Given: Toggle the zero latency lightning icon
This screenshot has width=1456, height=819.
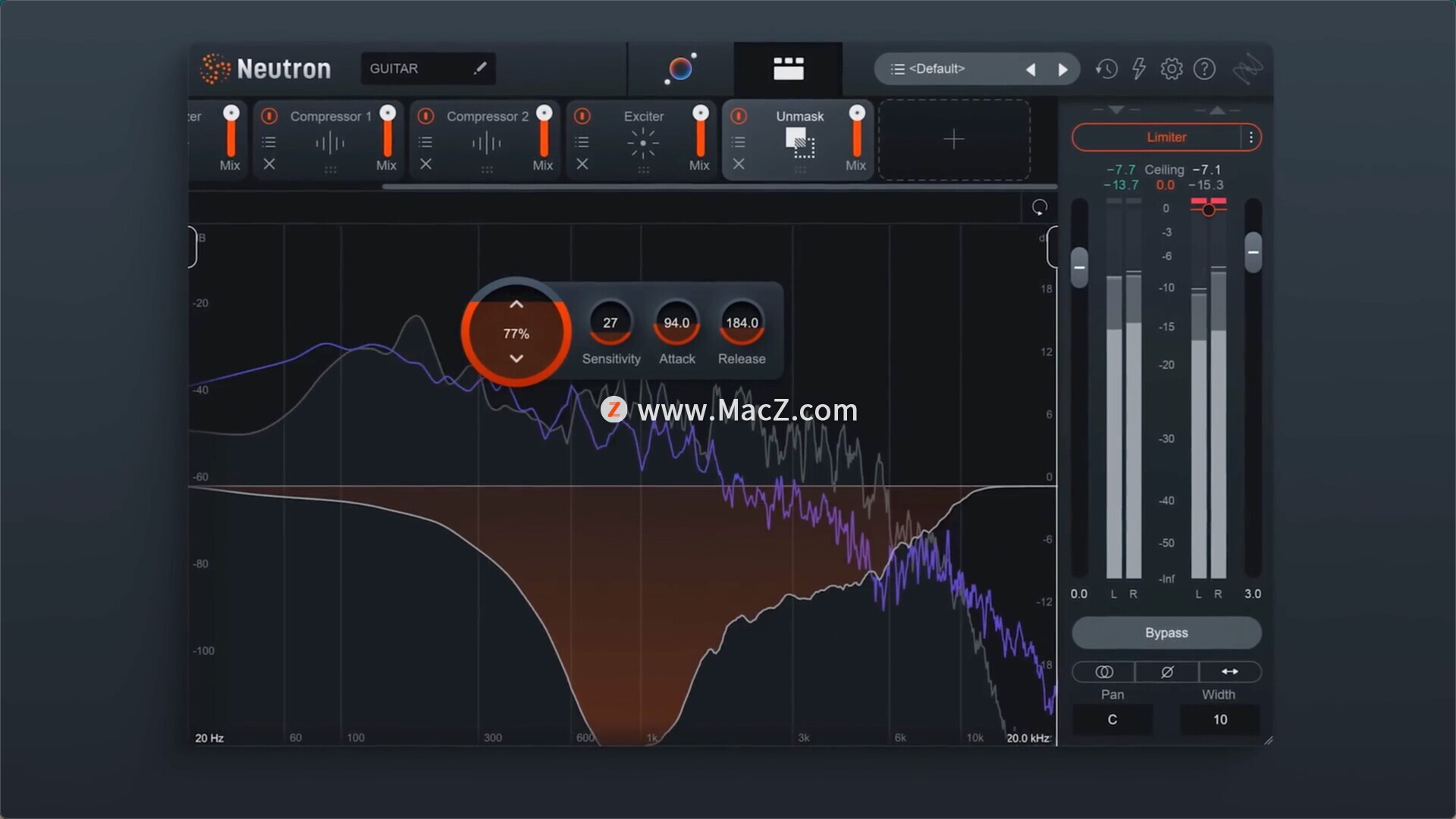Looking at the screenshot, I should point(1139,69).
